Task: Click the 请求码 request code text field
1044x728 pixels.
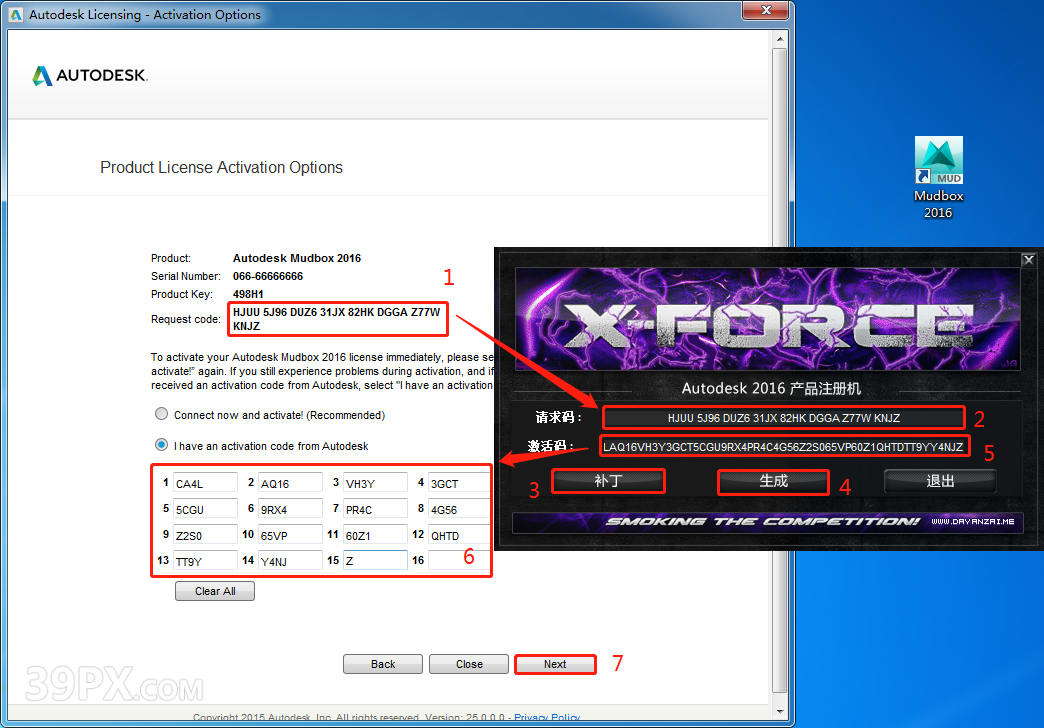Action: [783, 418]
